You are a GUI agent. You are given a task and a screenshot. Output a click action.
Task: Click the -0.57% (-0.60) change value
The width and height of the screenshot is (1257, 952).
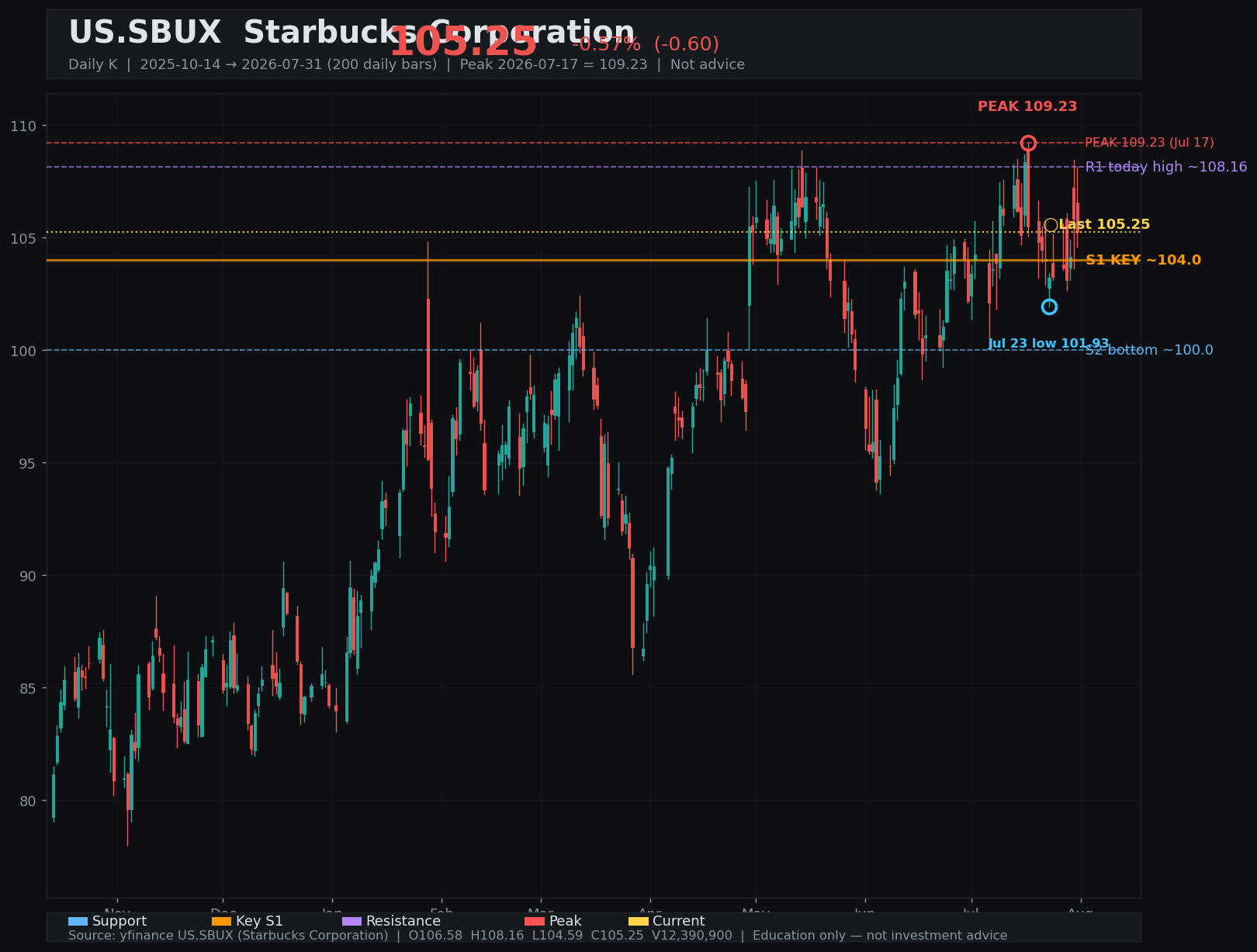coord(646,44)
